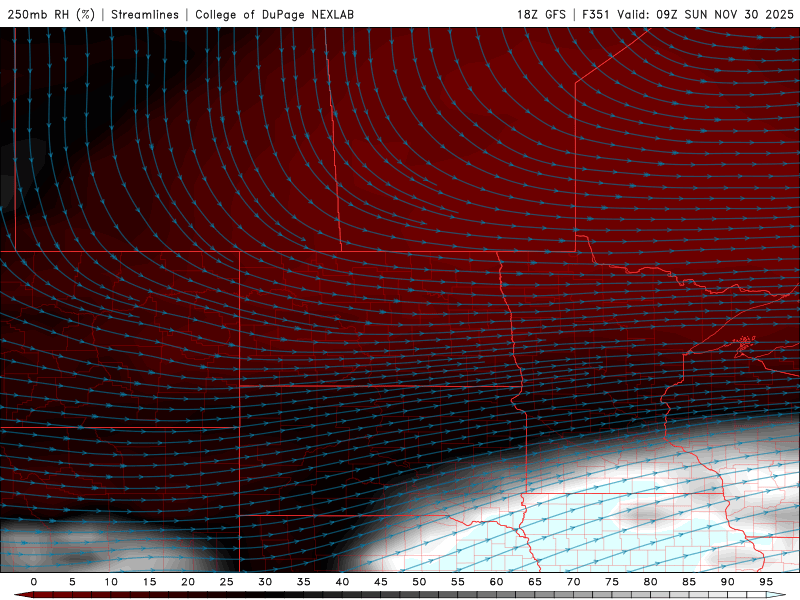Click the "20" colorbar tick label
This screenshot has width=800, height=600.
pos(188,582)
